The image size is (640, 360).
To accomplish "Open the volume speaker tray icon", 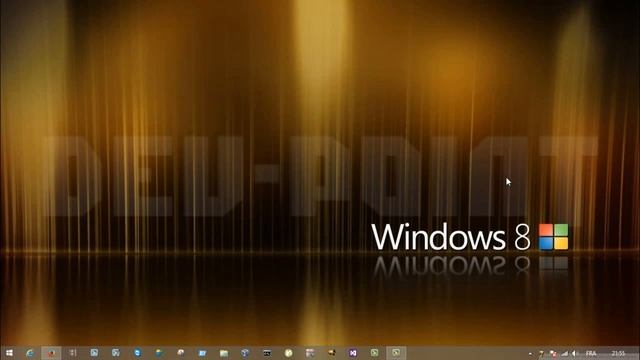I will pos(574,353).
